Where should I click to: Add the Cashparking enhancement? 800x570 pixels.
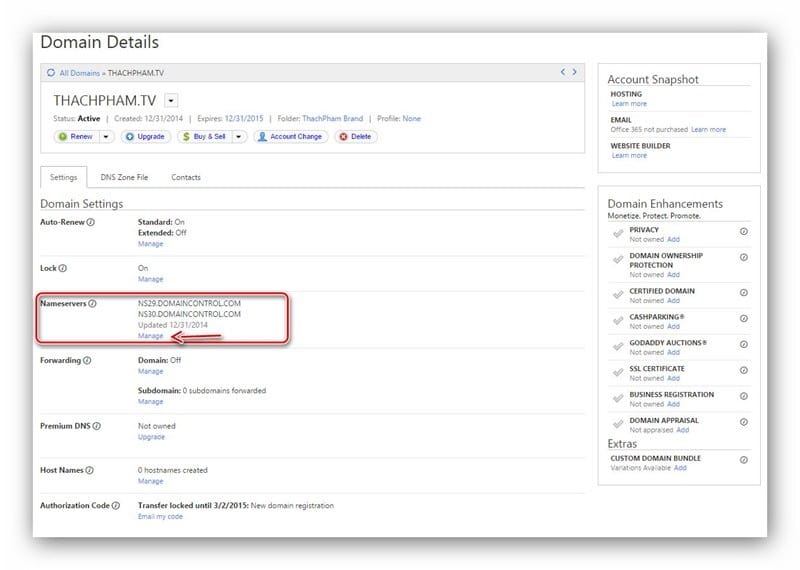[x=673, y=327]
